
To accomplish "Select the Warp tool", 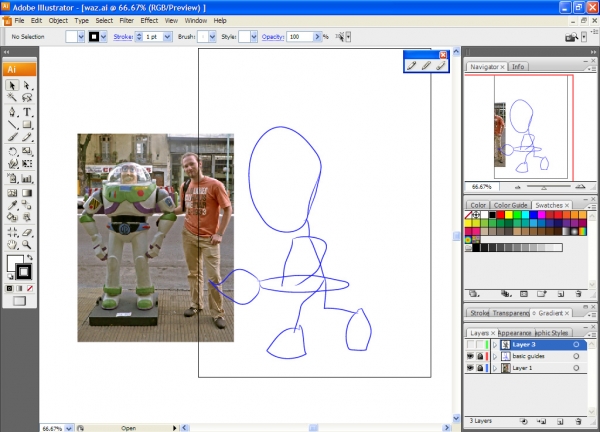I will click(x=12, y=164).
